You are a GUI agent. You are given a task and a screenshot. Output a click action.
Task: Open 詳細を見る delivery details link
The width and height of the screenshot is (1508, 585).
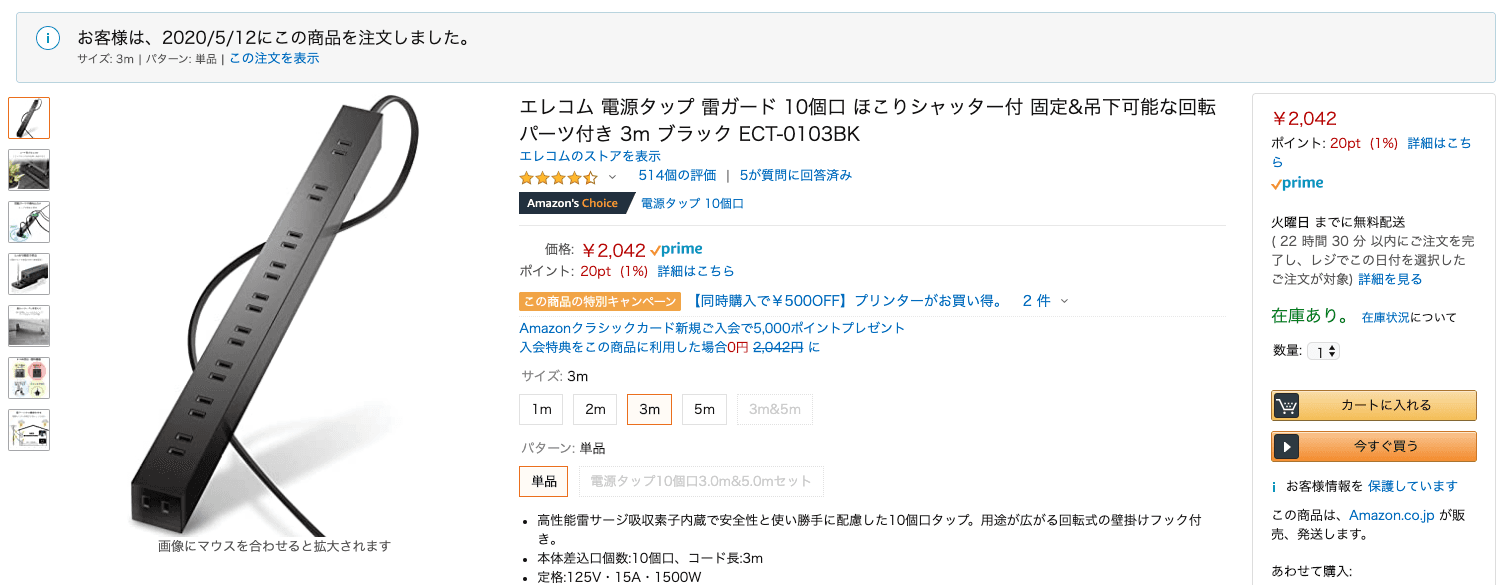[x=1390, y=279]
